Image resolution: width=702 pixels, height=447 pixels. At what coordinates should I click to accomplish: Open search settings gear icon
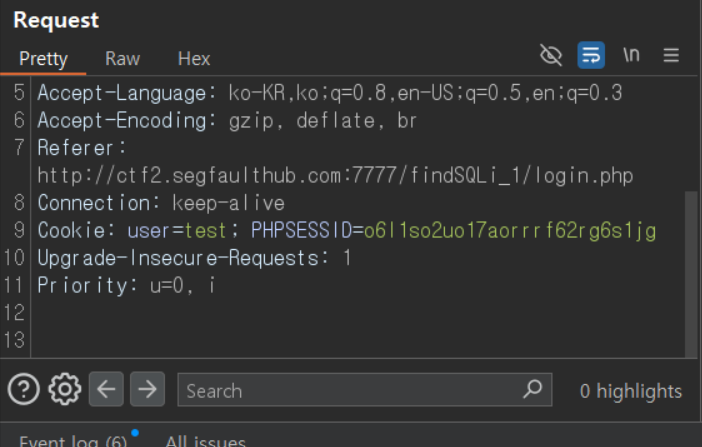(65, 389)
